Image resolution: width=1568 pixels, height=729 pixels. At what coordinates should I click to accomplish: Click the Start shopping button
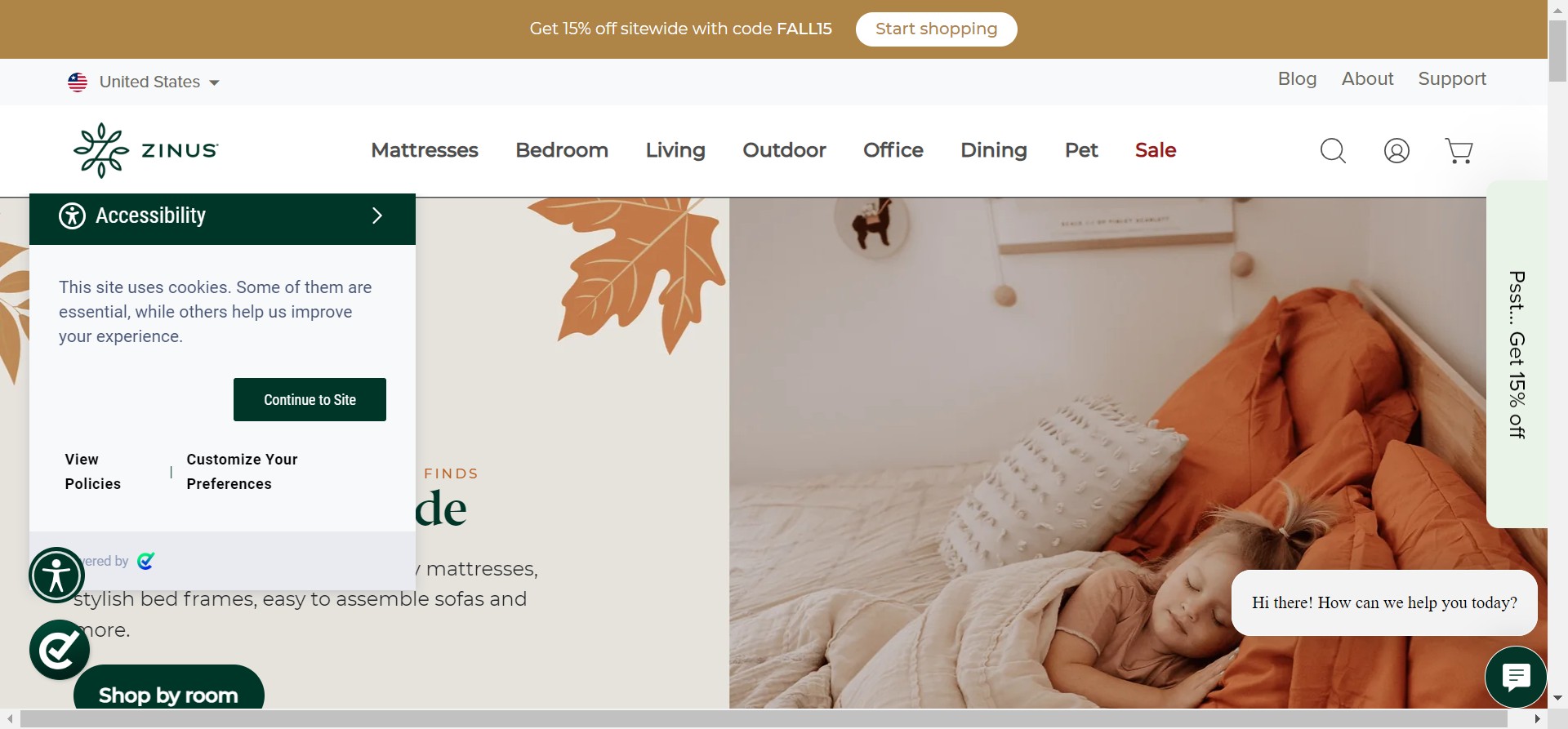(x=936, y=29)
